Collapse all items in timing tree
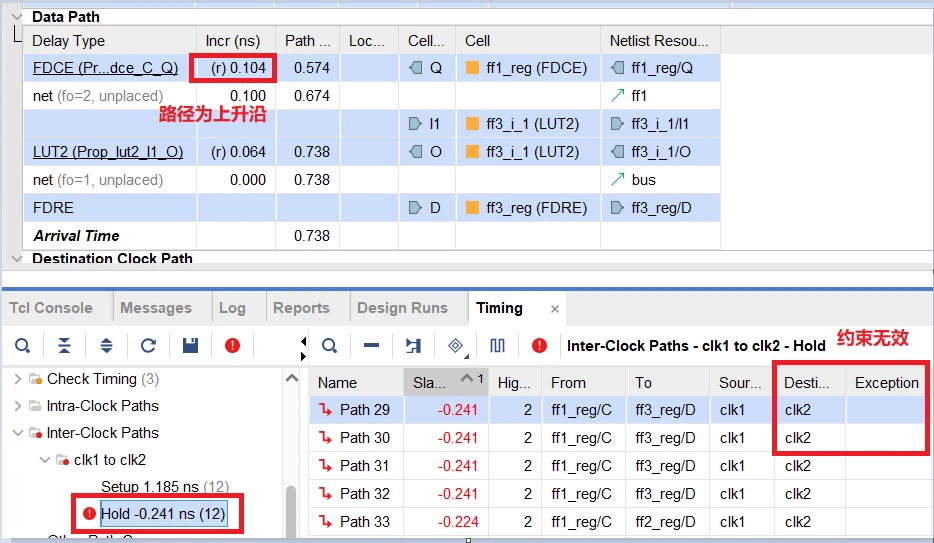Image resolution: width=934 pixels, height=543 pixels. [x=64, y=345]
